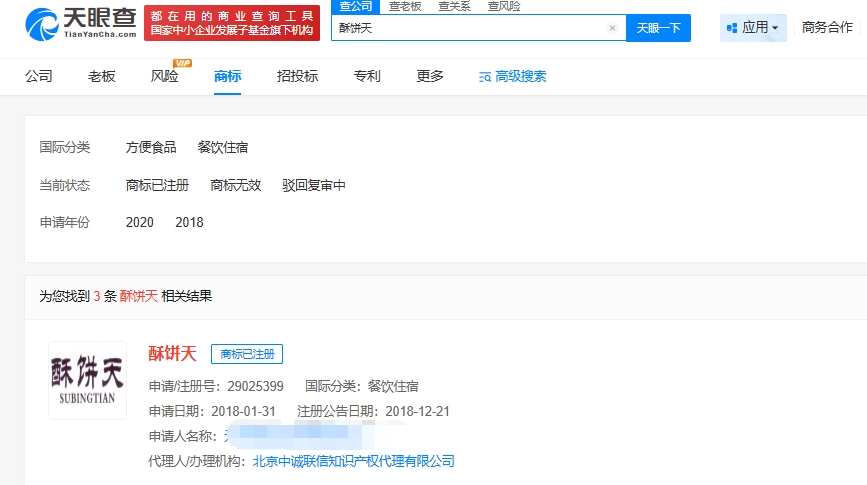
Task: Switch to the 查关系 search tab
Action: pyautogui.click(x=454, y=6)
